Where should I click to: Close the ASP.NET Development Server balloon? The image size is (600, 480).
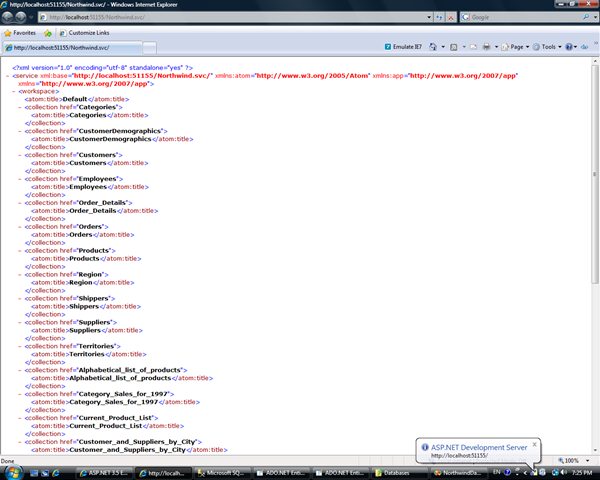point(535,444)
